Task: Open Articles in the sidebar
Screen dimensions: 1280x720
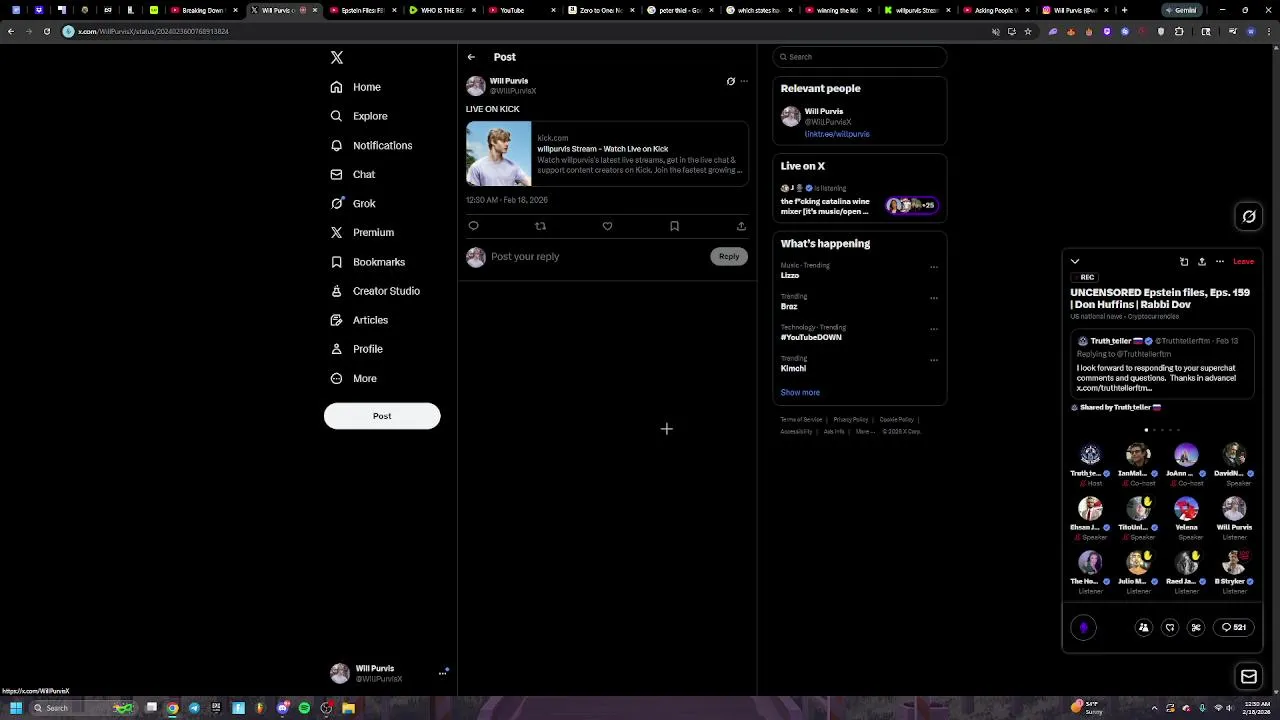Action: click(x=360, y=320)
